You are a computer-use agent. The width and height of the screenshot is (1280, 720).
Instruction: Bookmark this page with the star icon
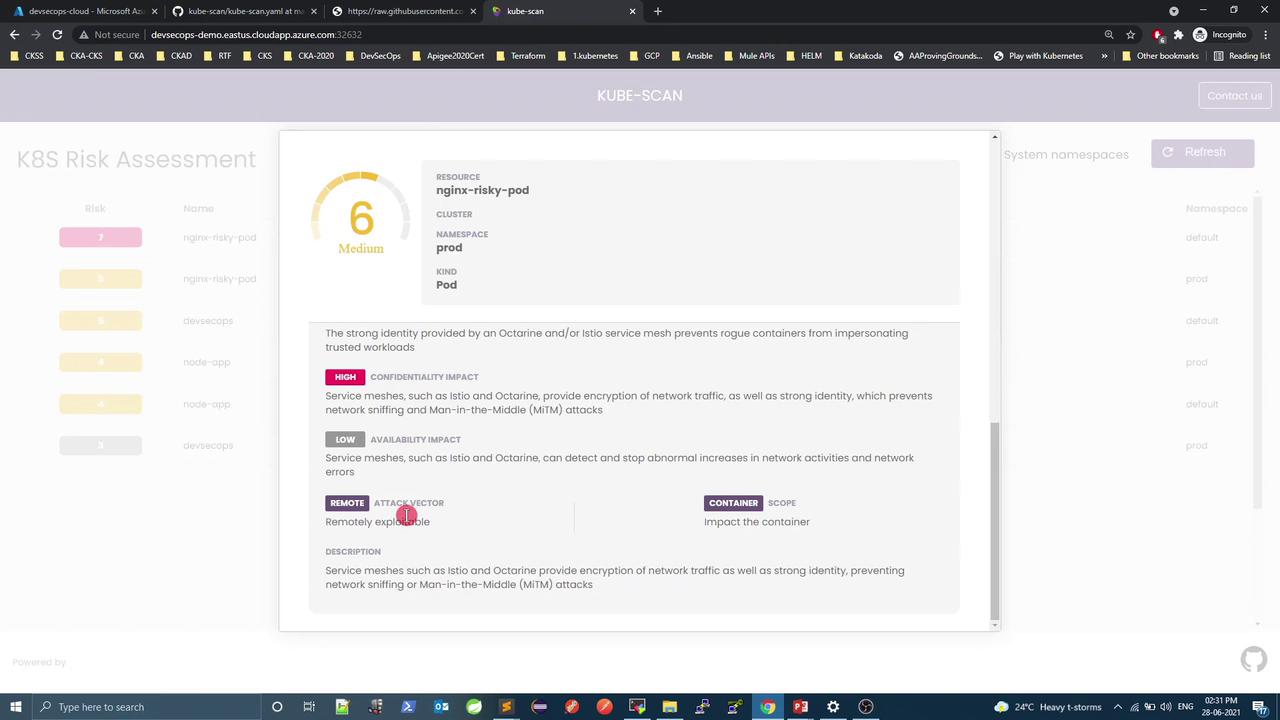(1131, 34)
